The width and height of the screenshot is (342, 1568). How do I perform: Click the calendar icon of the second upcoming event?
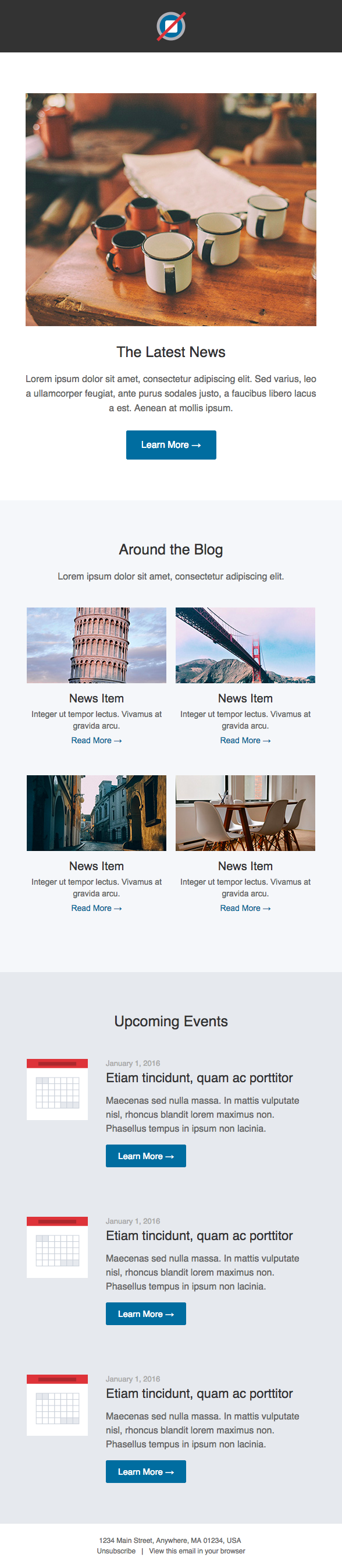point(57,1247)
